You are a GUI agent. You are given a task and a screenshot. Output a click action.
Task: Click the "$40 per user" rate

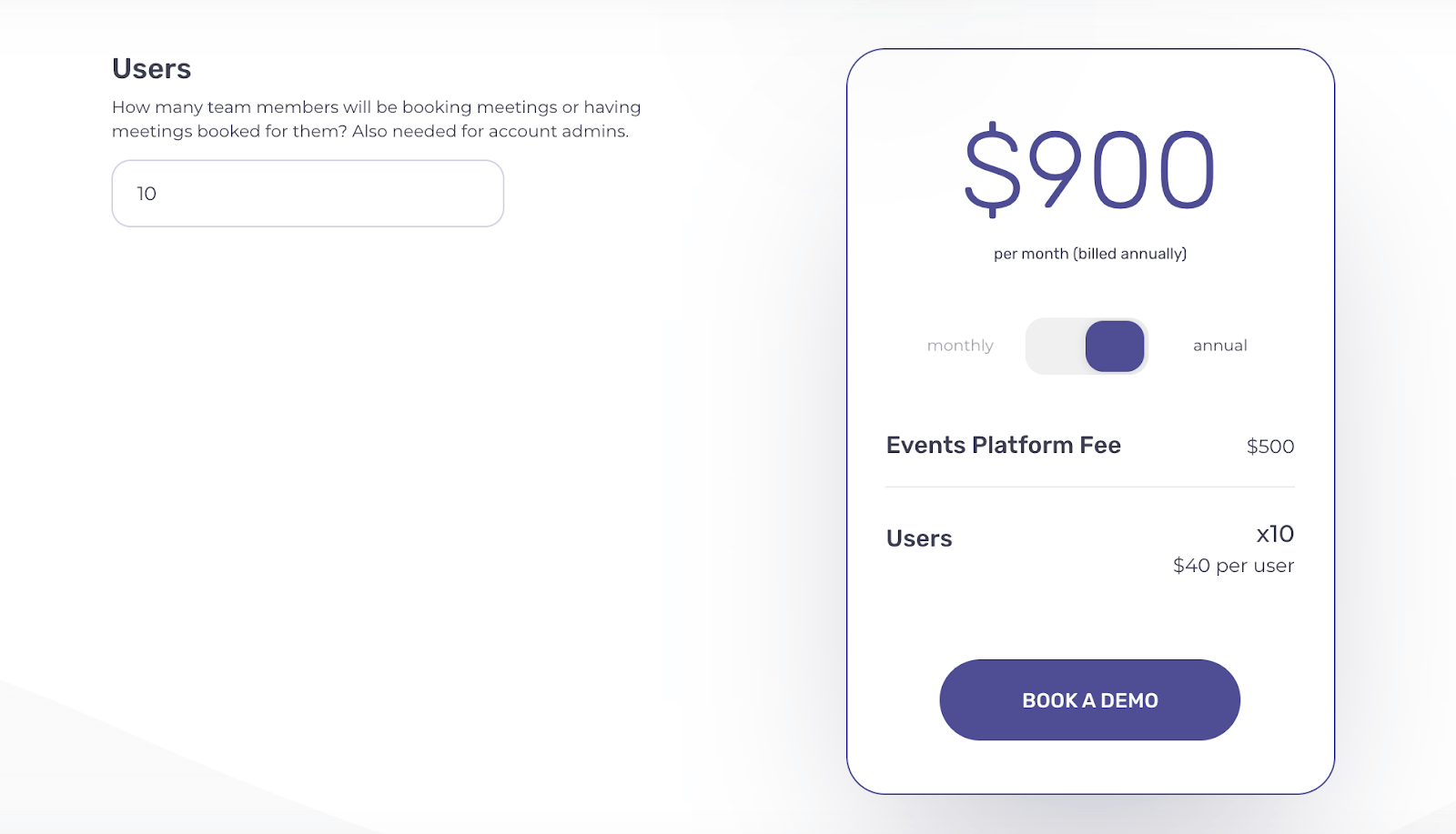tap(1233, 566)
